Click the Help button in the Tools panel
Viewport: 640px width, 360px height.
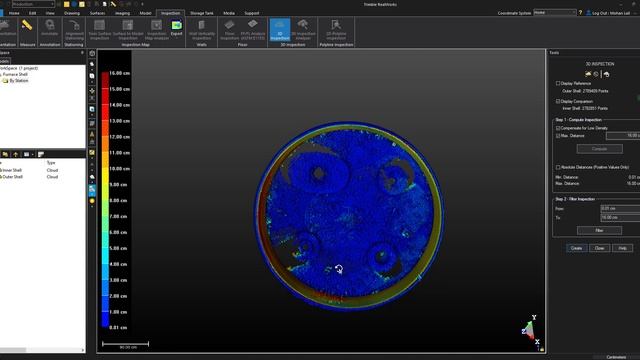622,248
